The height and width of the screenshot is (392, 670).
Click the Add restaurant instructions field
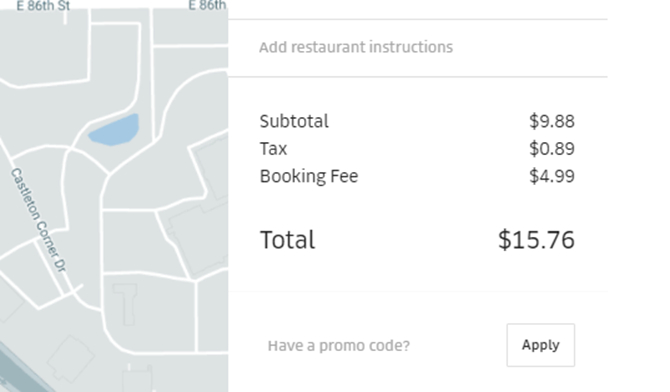pos(417,47)
